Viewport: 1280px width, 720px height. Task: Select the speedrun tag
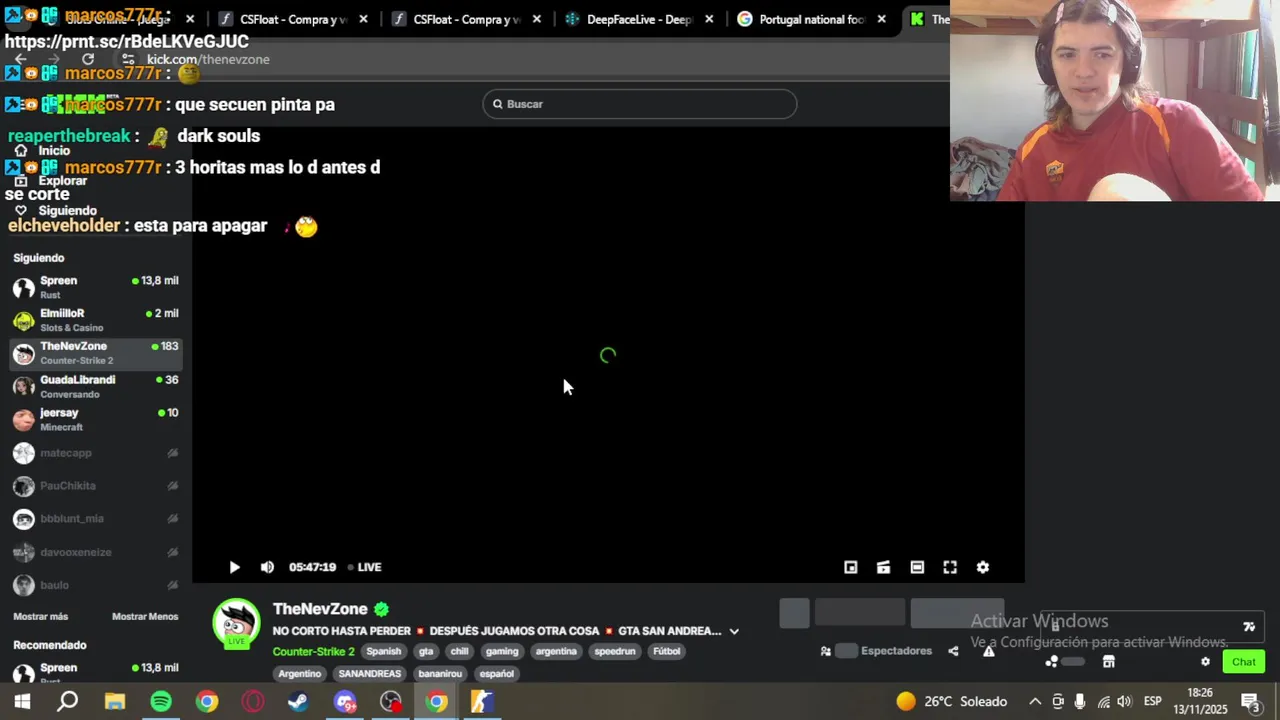pyautogui.click(x=615, y=651)
